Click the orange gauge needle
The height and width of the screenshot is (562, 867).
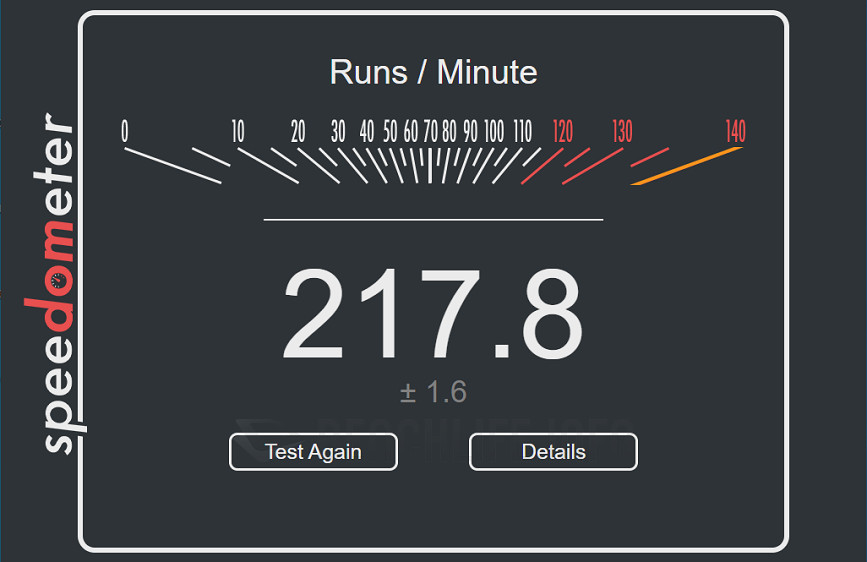pyautogui.click(x=687, y=165)
